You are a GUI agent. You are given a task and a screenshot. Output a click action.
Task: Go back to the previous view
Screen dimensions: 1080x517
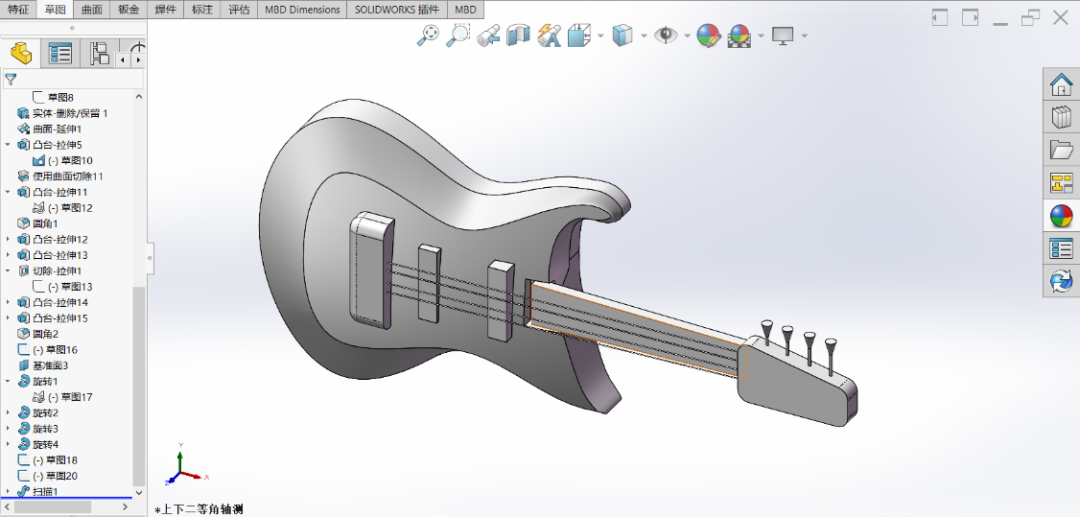coord(488,35)
